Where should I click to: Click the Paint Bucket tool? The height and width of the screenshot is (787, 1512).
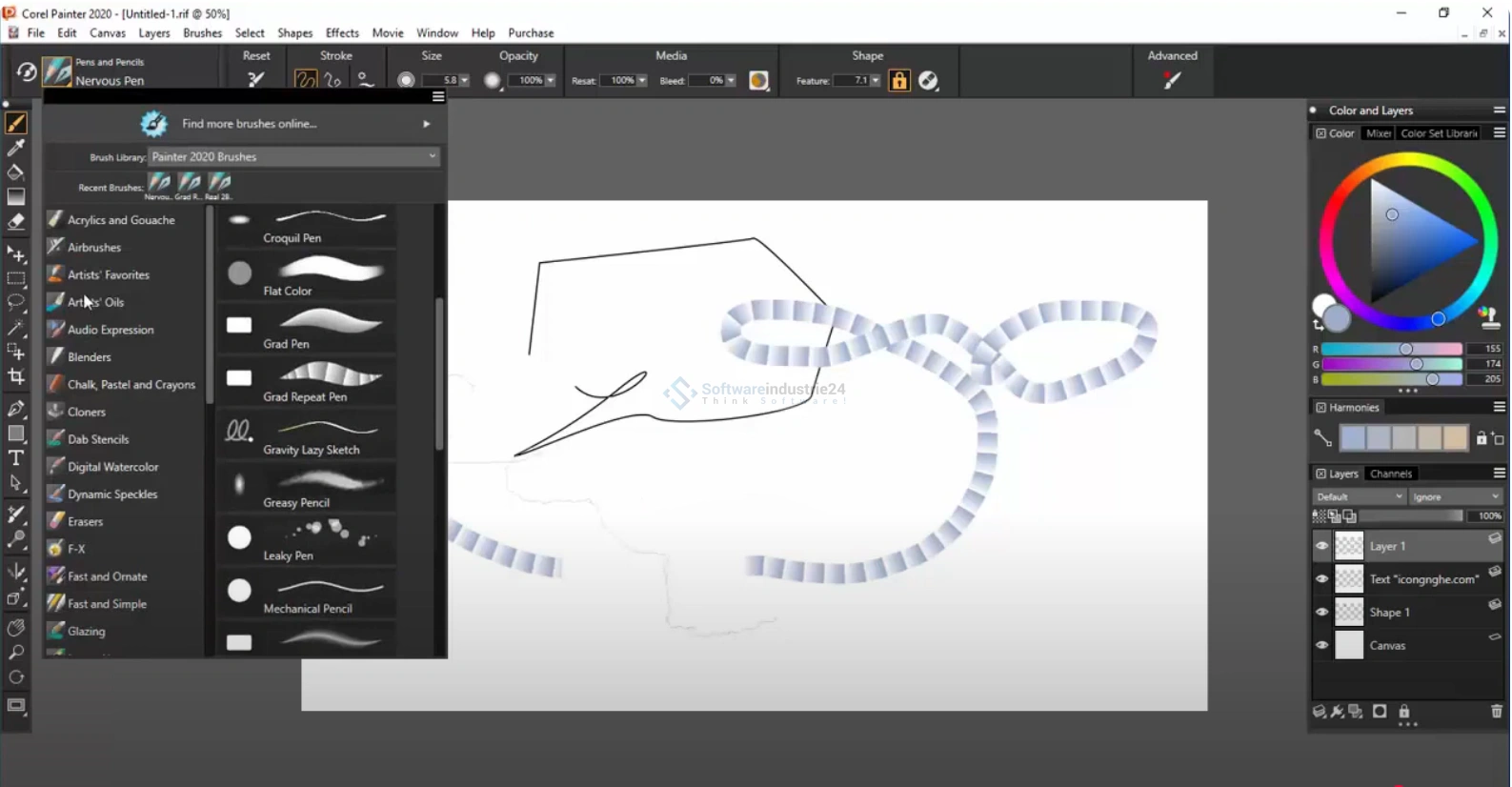pyautogui.click(x=16, y=172)
